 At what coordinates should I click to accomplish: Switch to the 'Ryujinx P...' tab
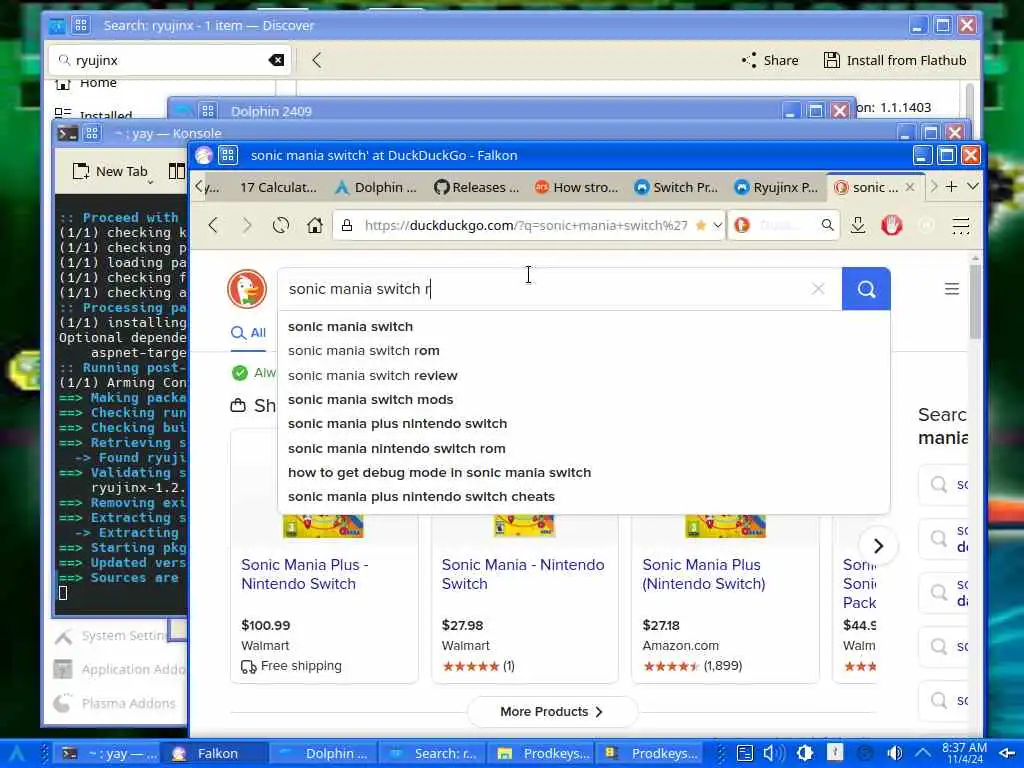776,187
